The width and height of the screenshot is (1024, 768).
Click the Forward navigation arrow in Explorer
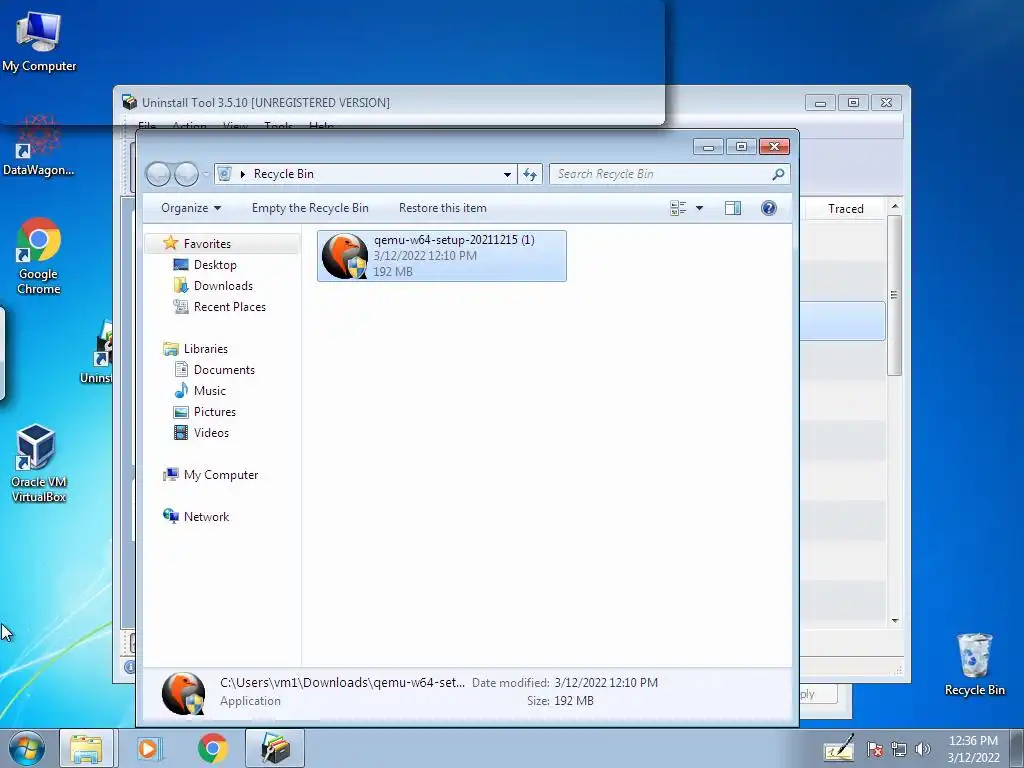coord(186,174)
